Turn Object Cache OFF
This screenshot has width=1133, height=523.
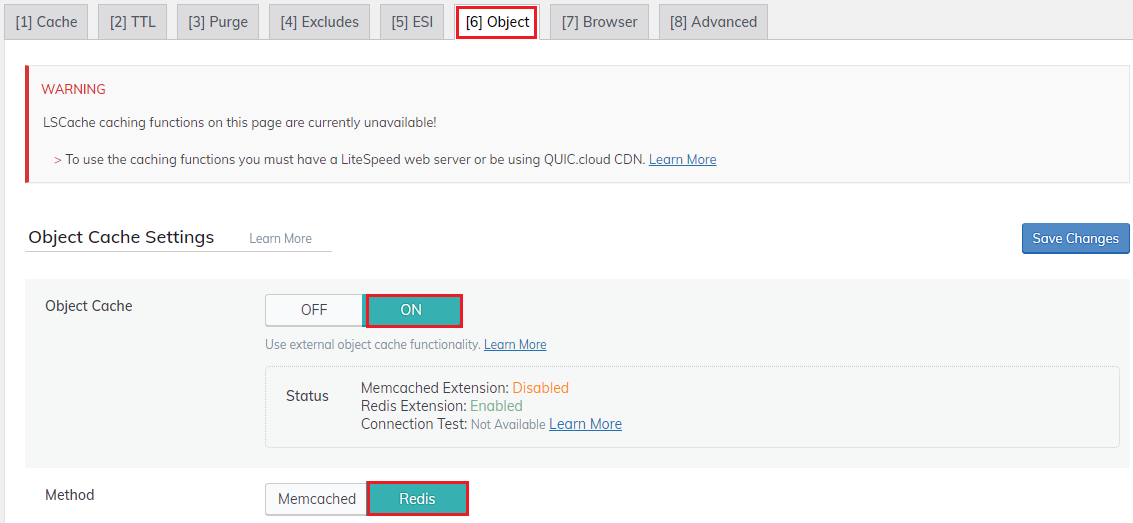pyautogui.click(x=314, y=310)
